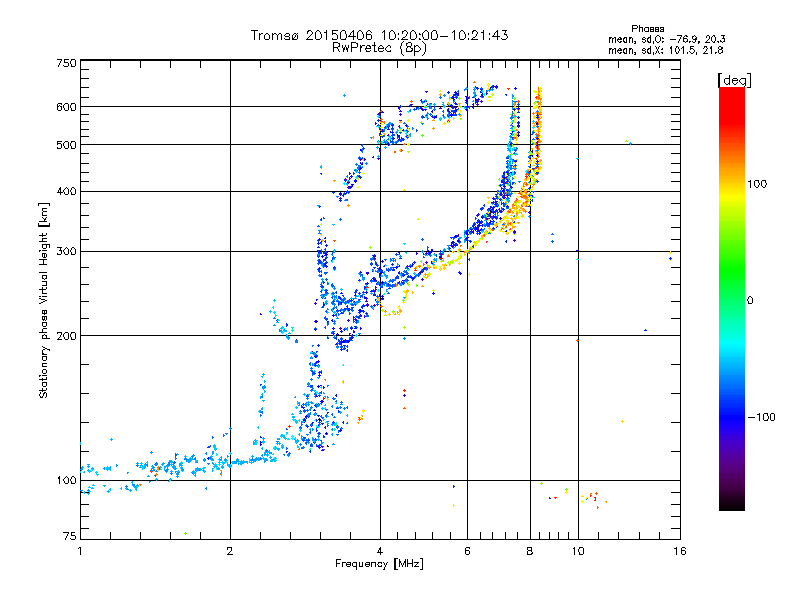Click colorbar tick label '0'
The width and height of the screenshot is (800, 600).
click(x=750, y=300)
